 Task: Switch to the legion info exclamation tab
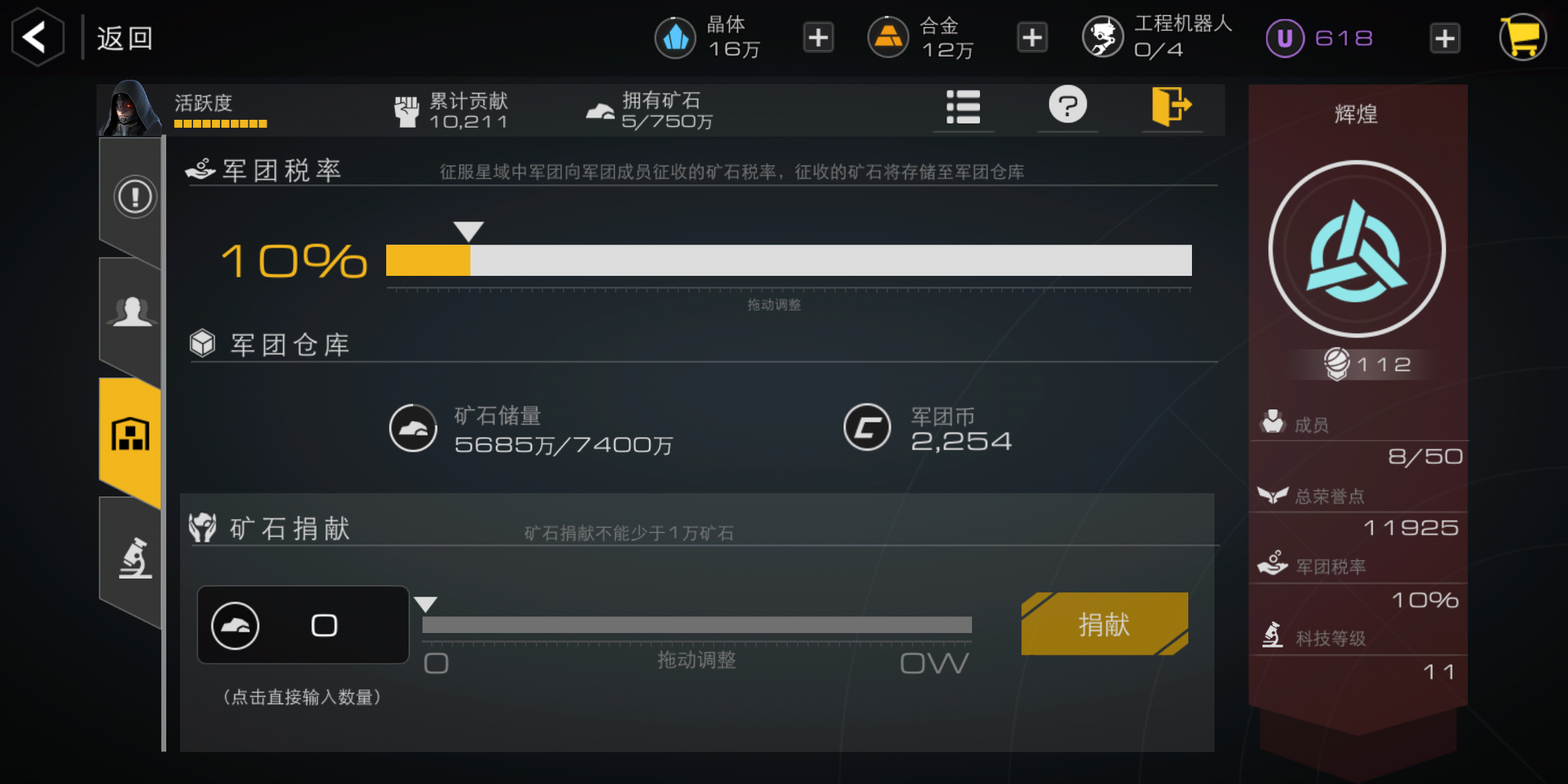134,197
